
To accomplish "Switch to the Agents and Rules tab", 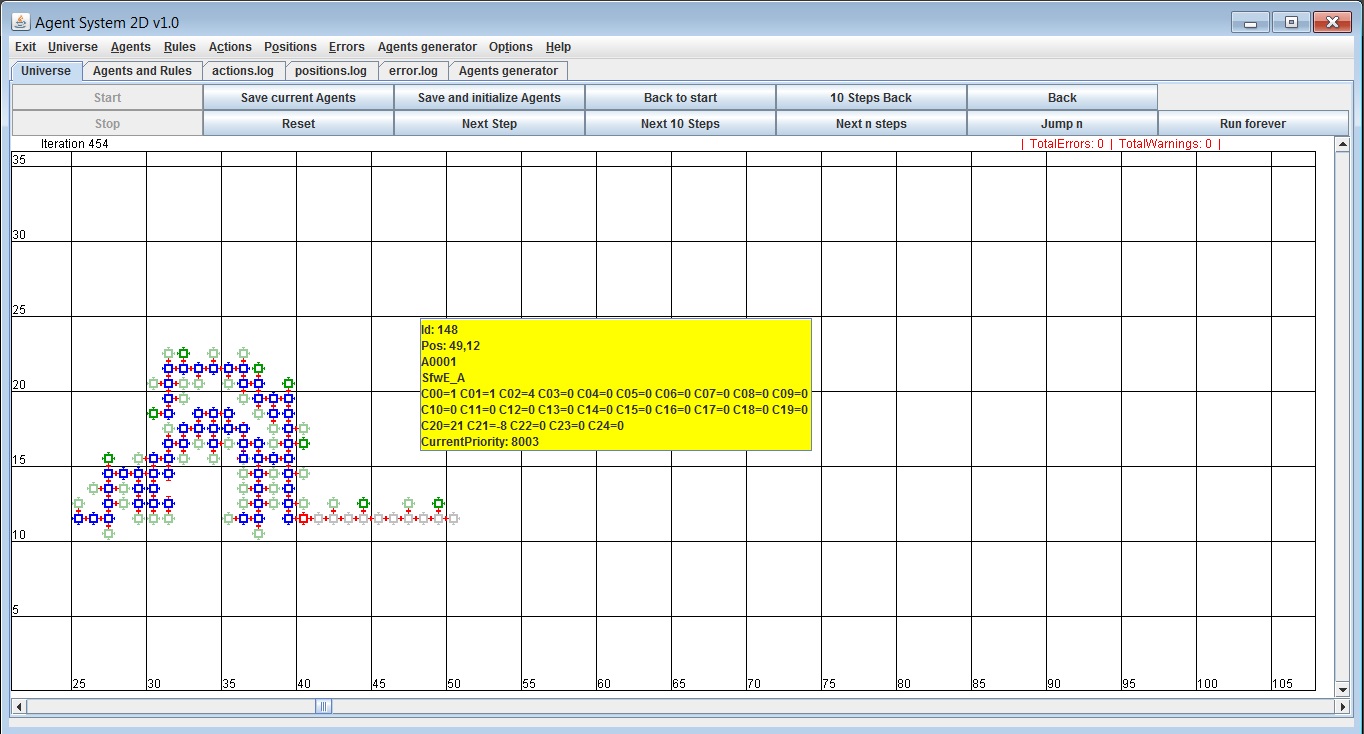I will pyautogui.click(x=142, y=71).
